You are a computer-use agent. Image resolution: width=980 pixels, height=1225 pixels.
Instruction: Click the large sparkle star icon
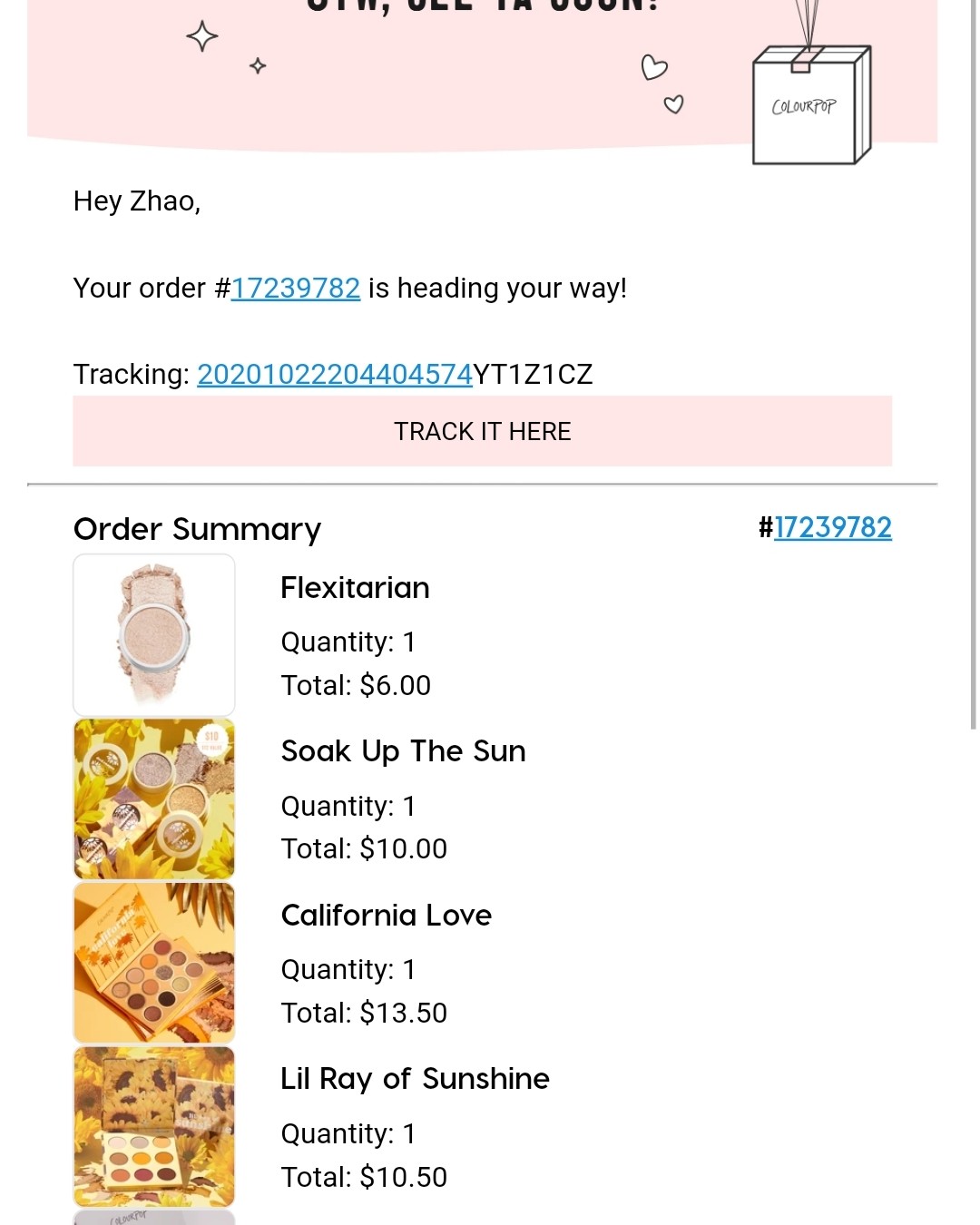click(x=201, y=37)
